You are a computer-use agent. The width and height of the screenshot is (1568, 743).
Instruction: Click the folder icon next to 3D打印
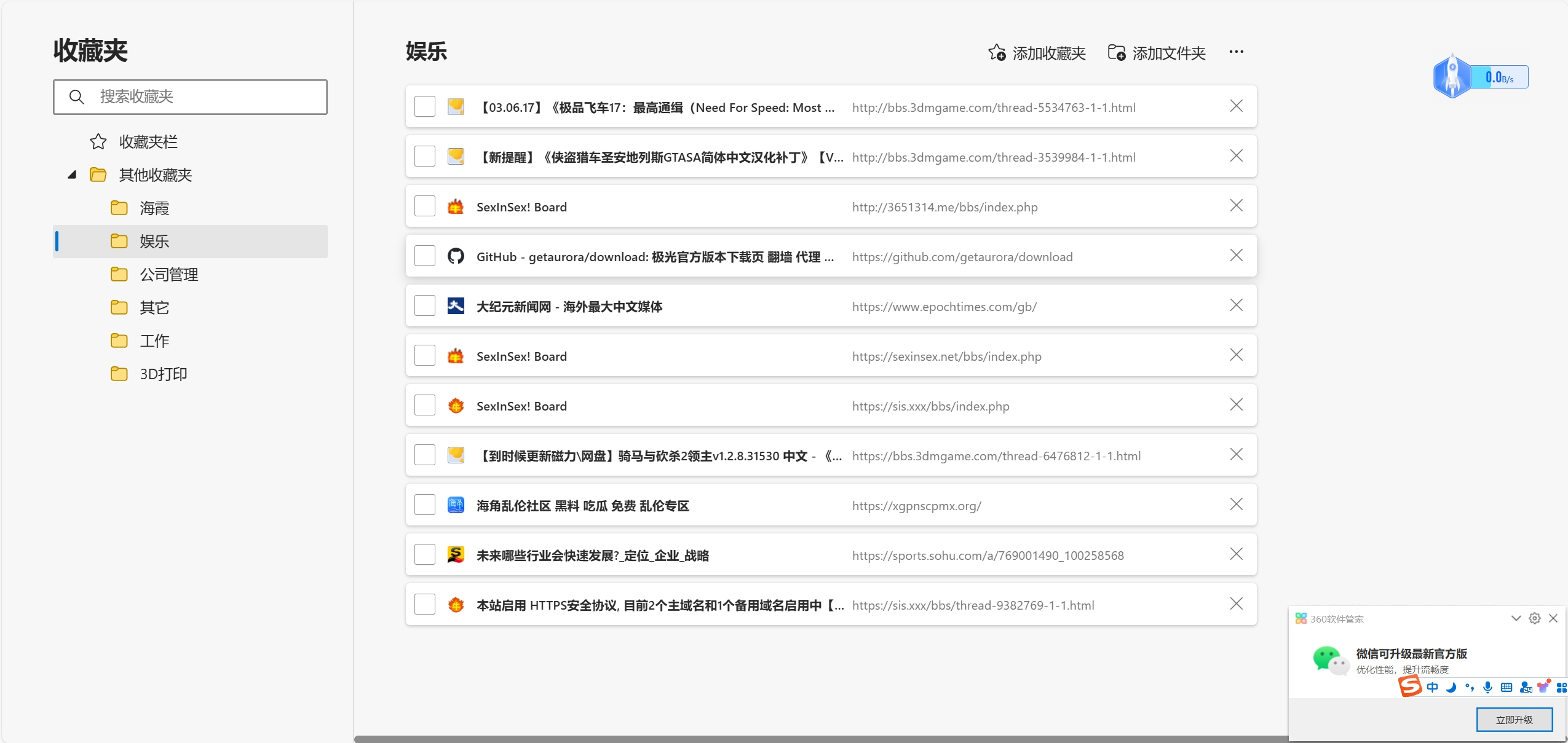point(119,374)
